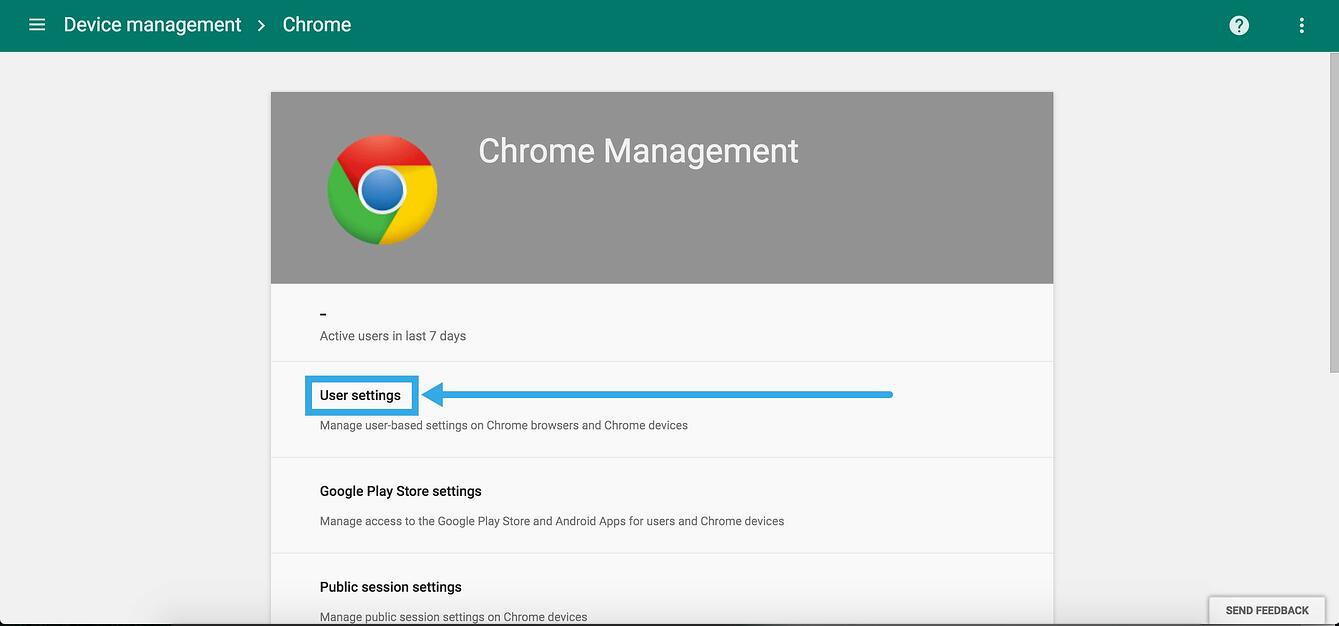Click the Chrome logo image
1339x626 pixels.
382,190
